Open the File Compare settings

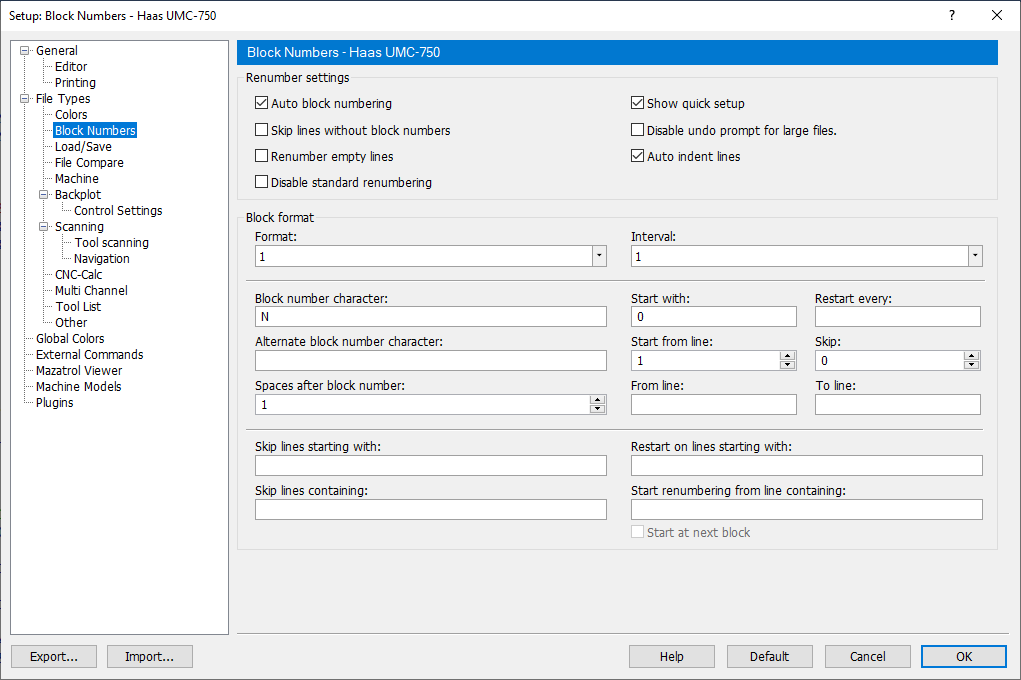88,162
